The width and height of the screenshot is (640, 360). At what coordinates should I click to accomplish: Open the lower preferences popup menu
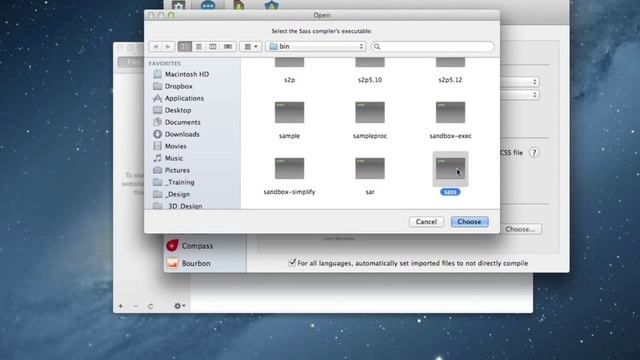(519, 95)
